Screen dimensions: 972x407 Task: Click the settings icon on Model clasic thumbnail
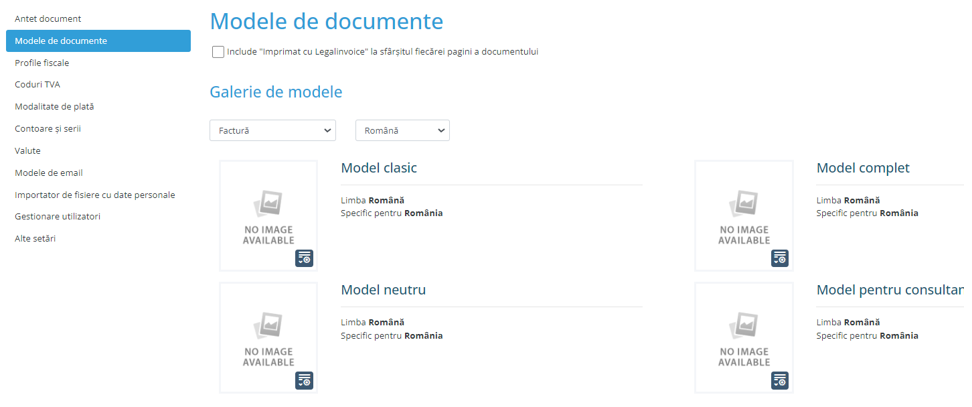(x=304, y=258)
